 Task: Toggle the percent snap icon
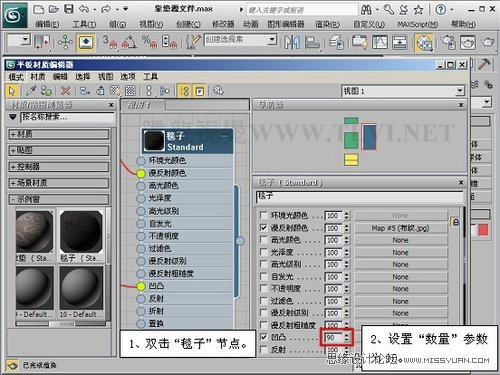pos(149,42)
